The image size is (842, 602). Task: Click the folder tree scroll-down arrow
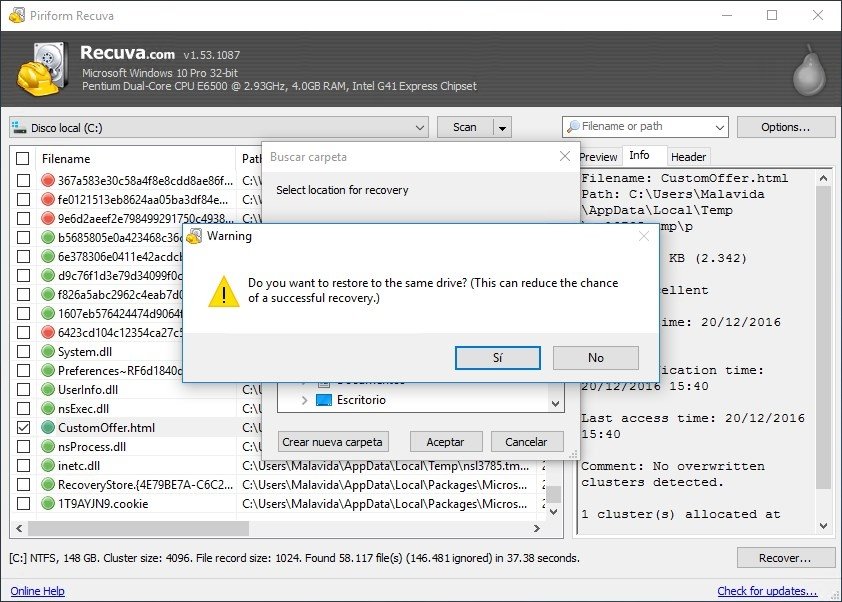tap(556, 403)
